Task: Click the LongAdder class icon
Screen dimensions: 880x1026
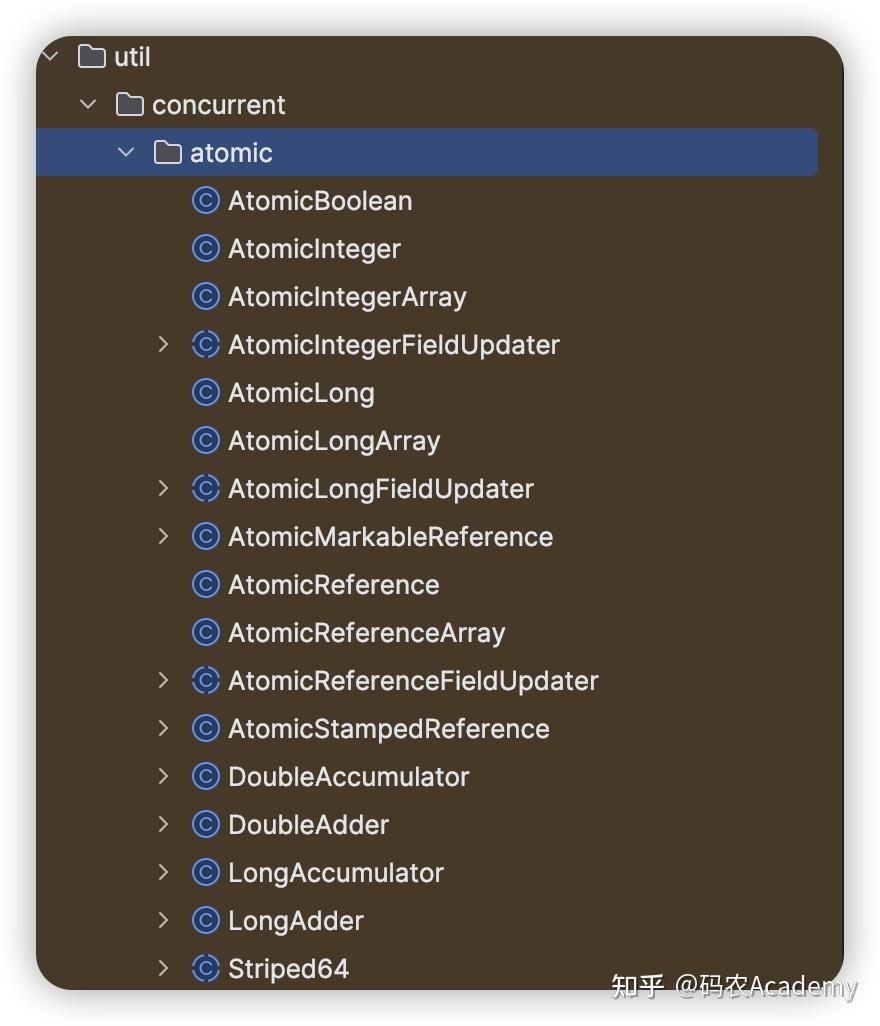Action: tap(205, 921)
